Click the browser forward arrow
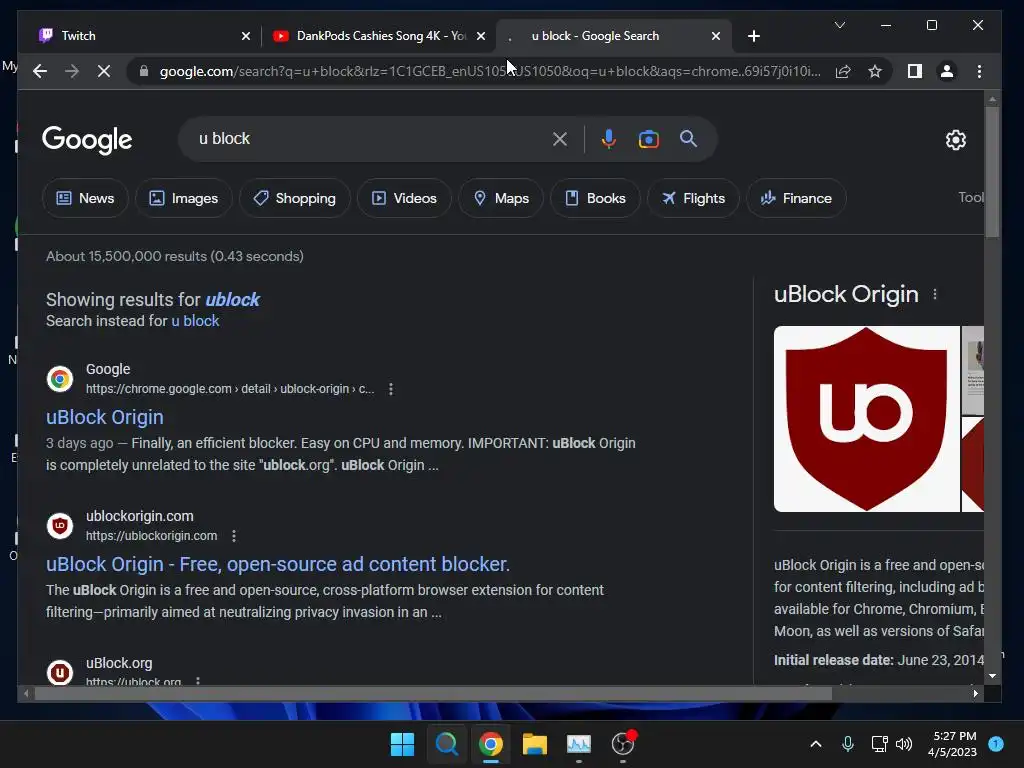The width and height of the screenshot is (1024, 768). click(x=72, y=71)
